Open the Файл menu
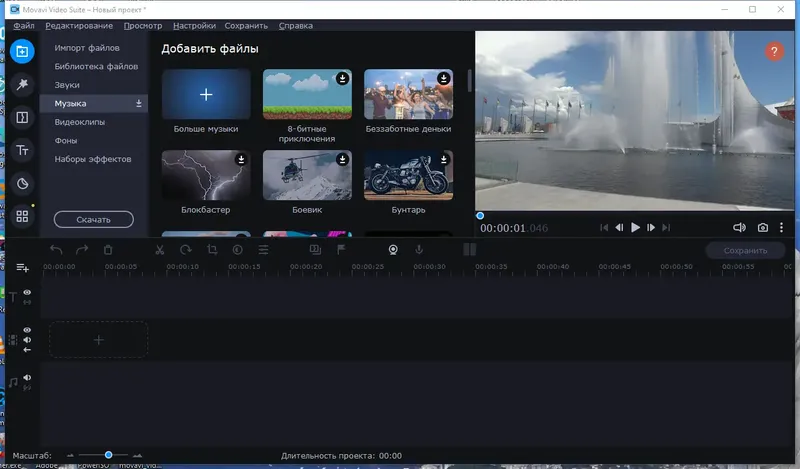This screenshot has width=800, height=469. tap(23, 26)
